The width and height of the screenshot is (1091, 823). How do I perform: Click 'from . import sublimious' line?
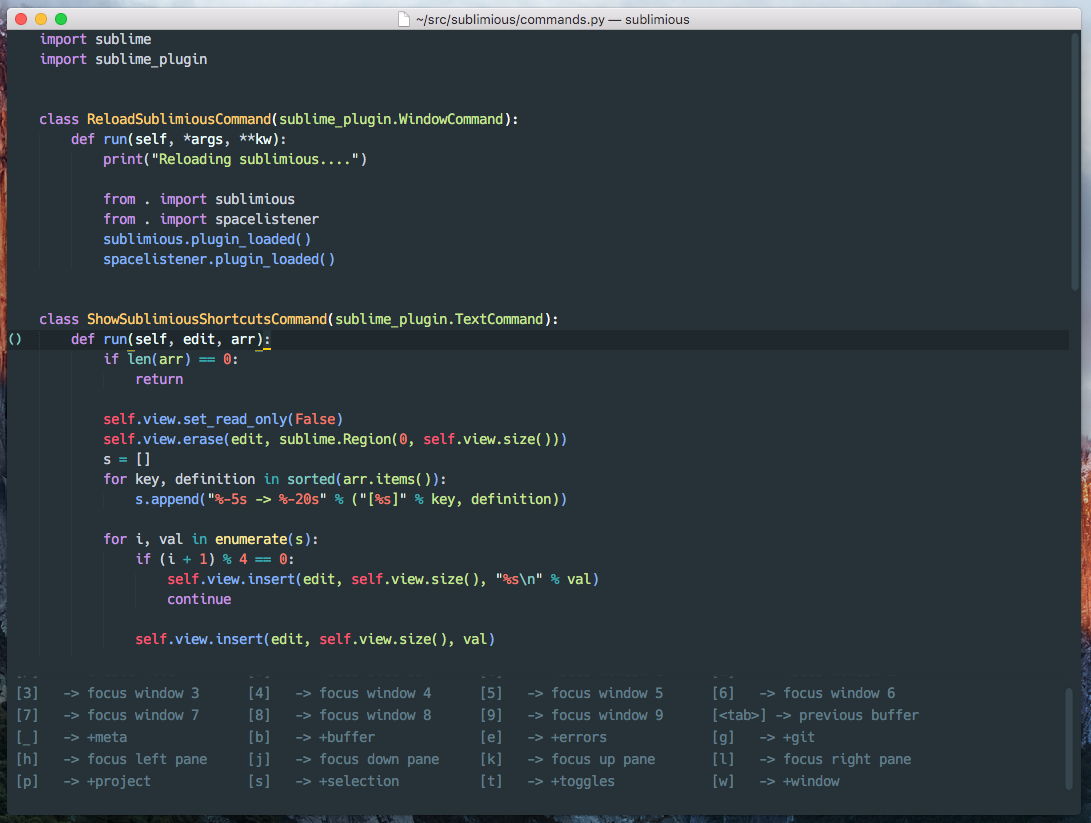tap(199, 200)
